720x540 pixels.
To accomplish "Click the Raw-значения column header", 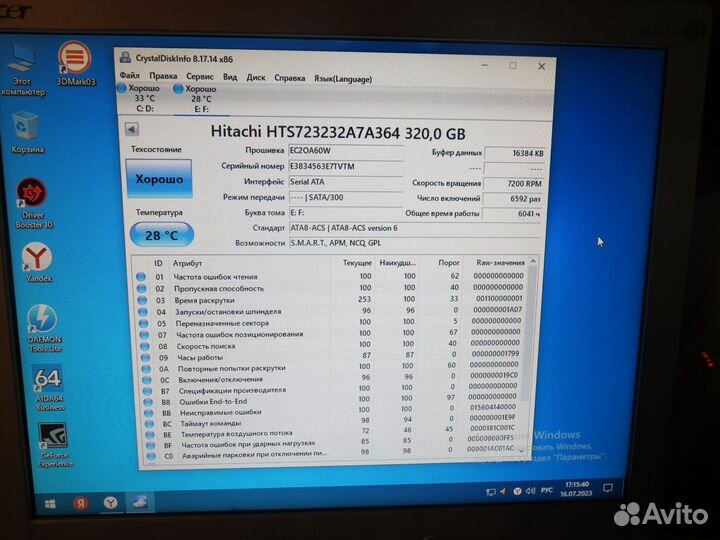I will (499, 263).
